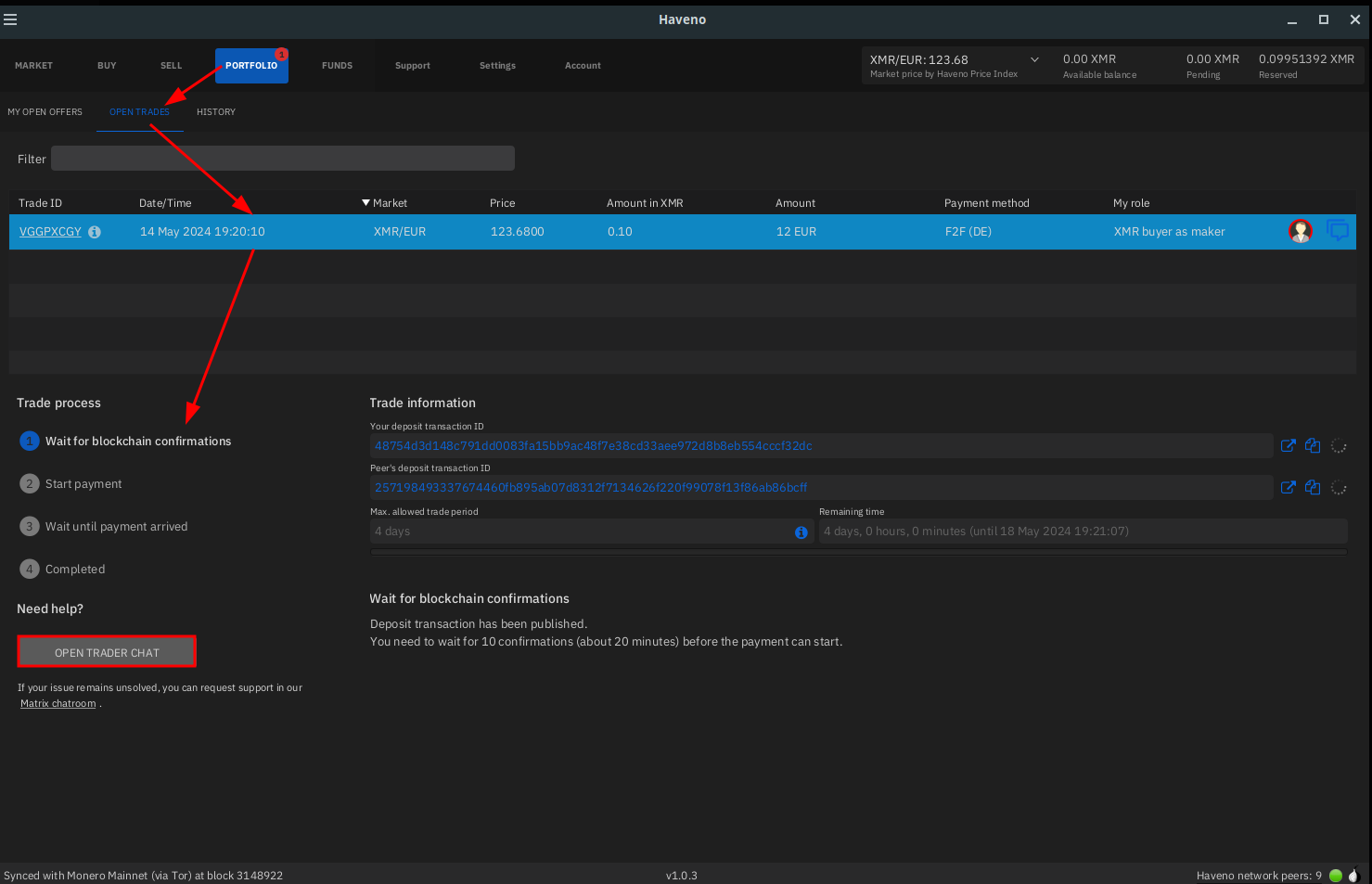Click your deposit confirmation spinner indicator
1372x884 pixels.
[1339, 445]
